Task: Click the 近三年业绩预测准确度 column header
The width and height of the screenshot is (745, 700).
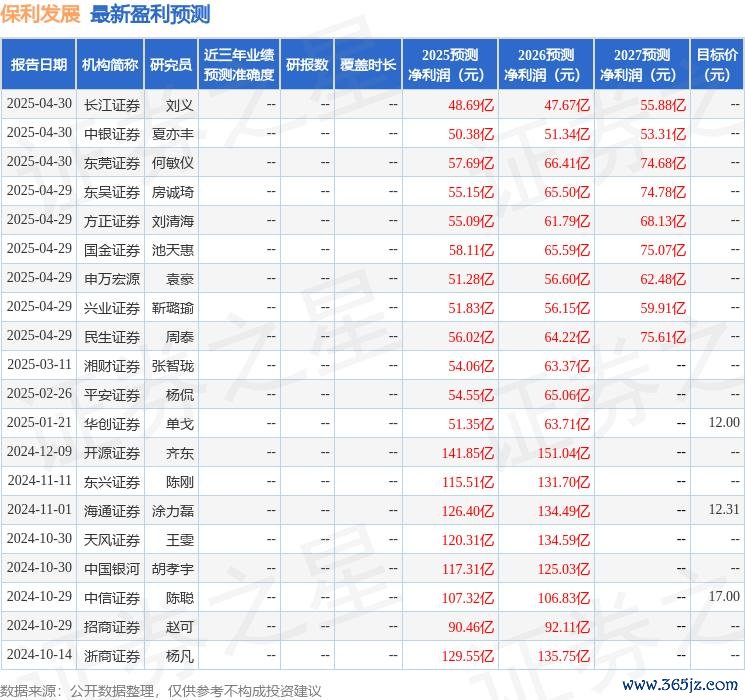Action: click(x=239, y=65)
